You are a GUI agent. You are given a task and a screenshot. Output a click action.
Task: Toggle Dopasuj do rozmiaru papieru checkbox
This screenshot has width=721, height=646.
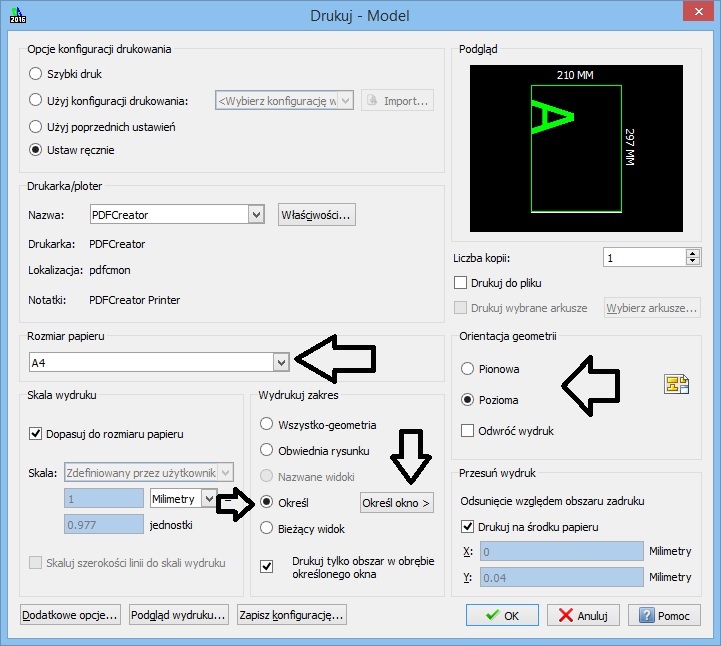click(x=35, y=434)
